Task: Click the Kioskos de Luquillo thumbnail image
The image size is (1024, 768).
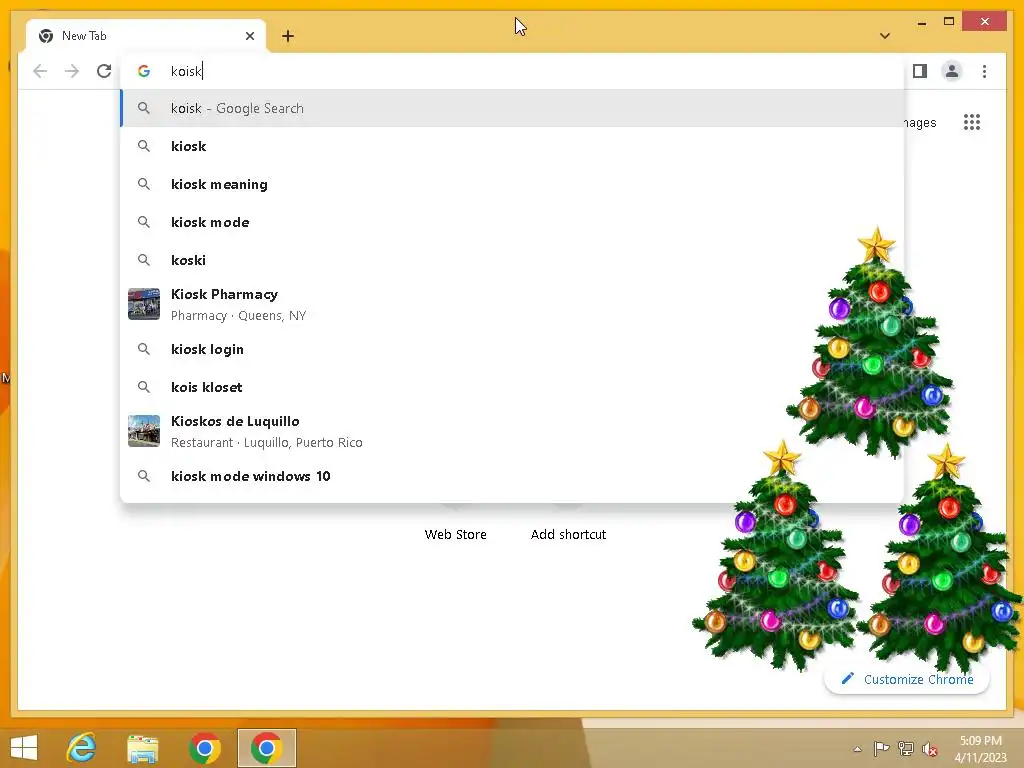Action: click(144, 431)
